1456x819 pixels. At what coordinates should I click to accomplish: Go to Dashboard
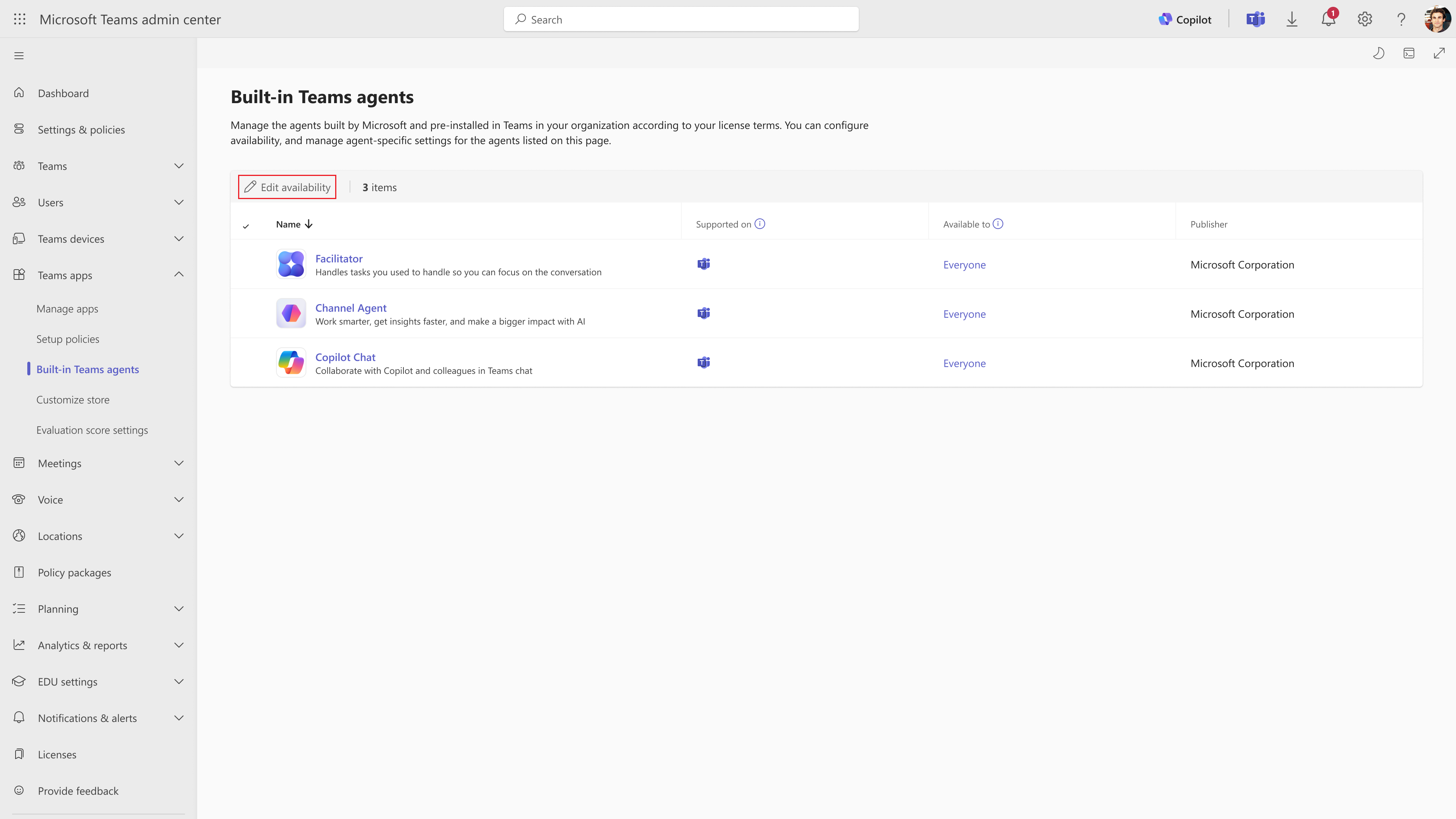[x=63, y=93]
